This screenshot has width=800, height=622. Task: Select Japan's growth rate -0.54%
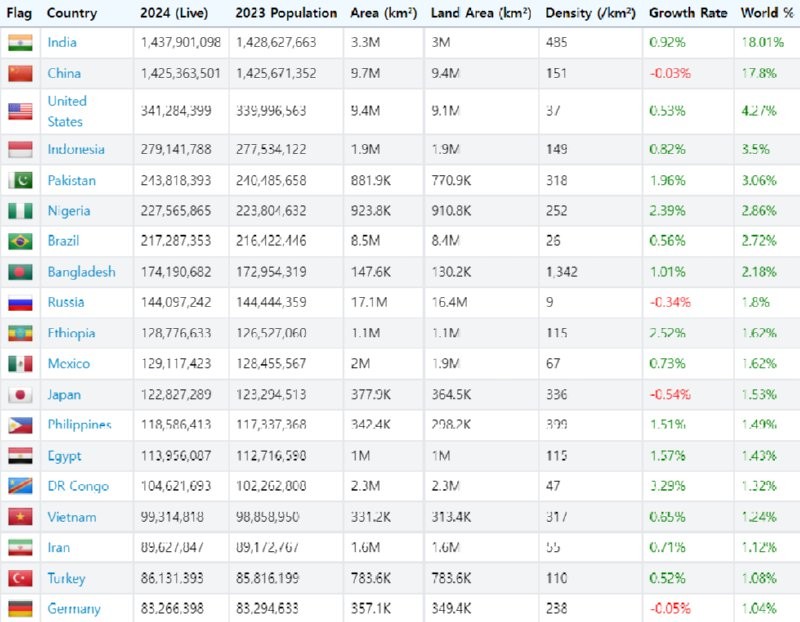click(x=670, y=394)
